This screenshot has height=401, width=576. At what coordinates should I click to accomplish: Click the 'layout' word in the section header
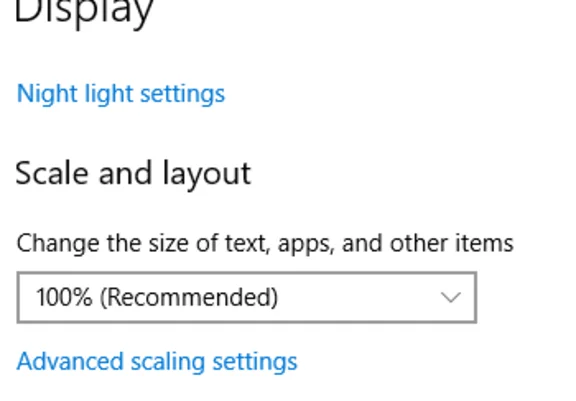[x=207, y=175]
